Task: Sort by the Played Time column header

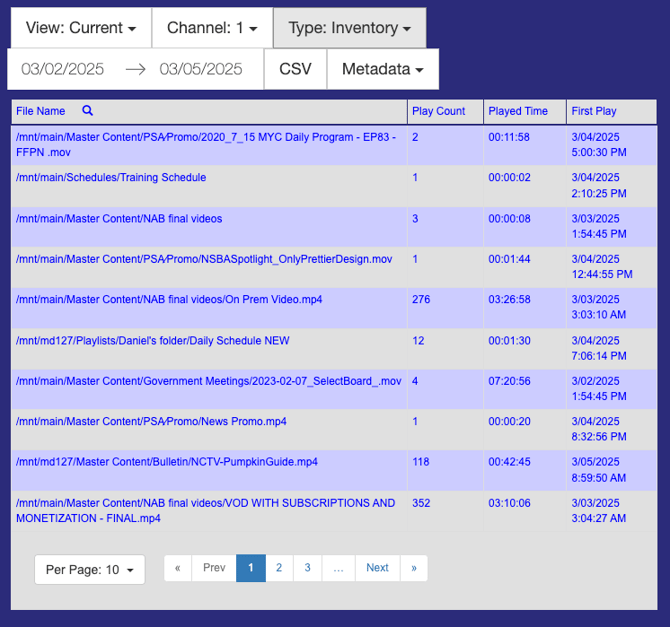Action: click(x=518, y=111)
